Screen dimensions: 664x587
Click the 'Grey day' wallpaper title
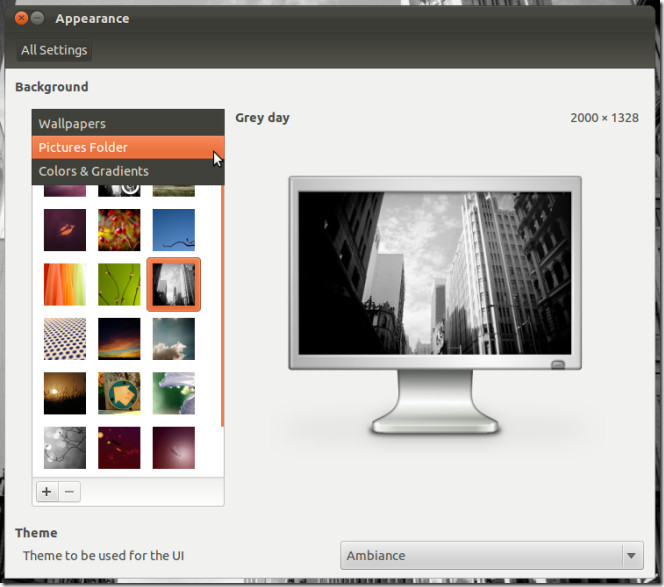click(262, 118)
